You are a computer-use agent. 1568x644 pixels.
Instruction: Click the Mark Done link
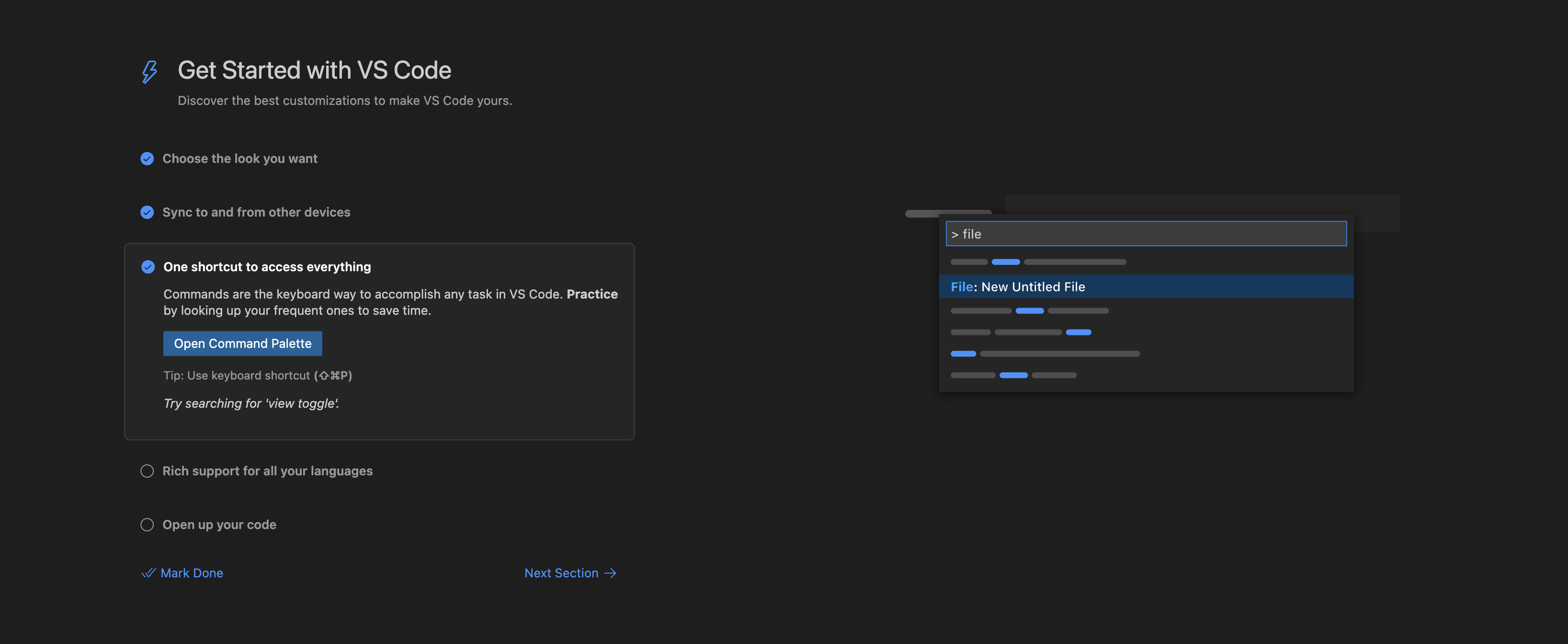coord(191,574)
